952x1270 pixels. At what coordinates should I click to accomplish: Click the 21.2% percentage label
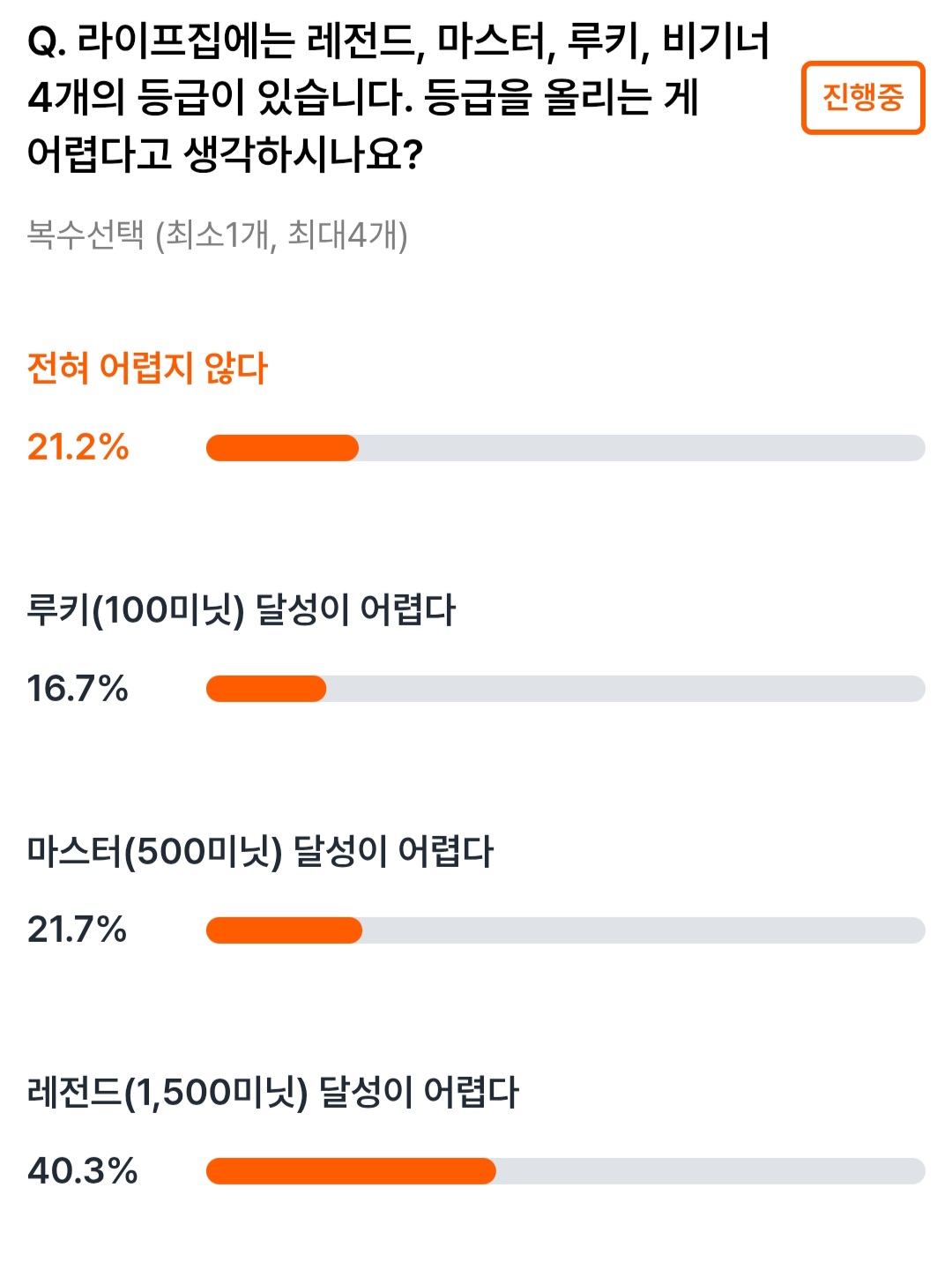click(78, 448)
